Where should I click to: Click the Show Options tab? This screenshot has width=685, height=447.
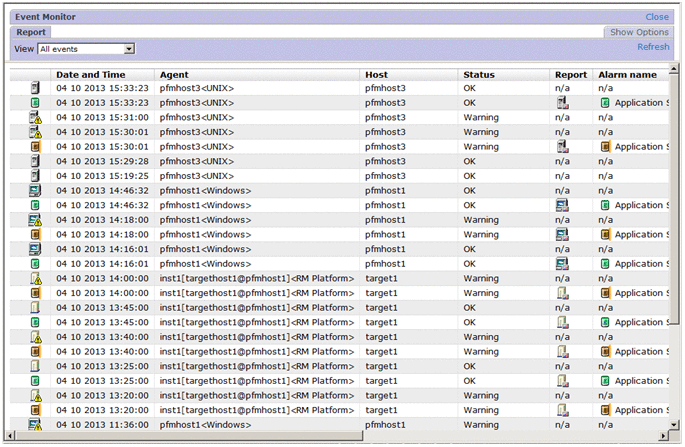pyautogui.click(x=638, y=32)
